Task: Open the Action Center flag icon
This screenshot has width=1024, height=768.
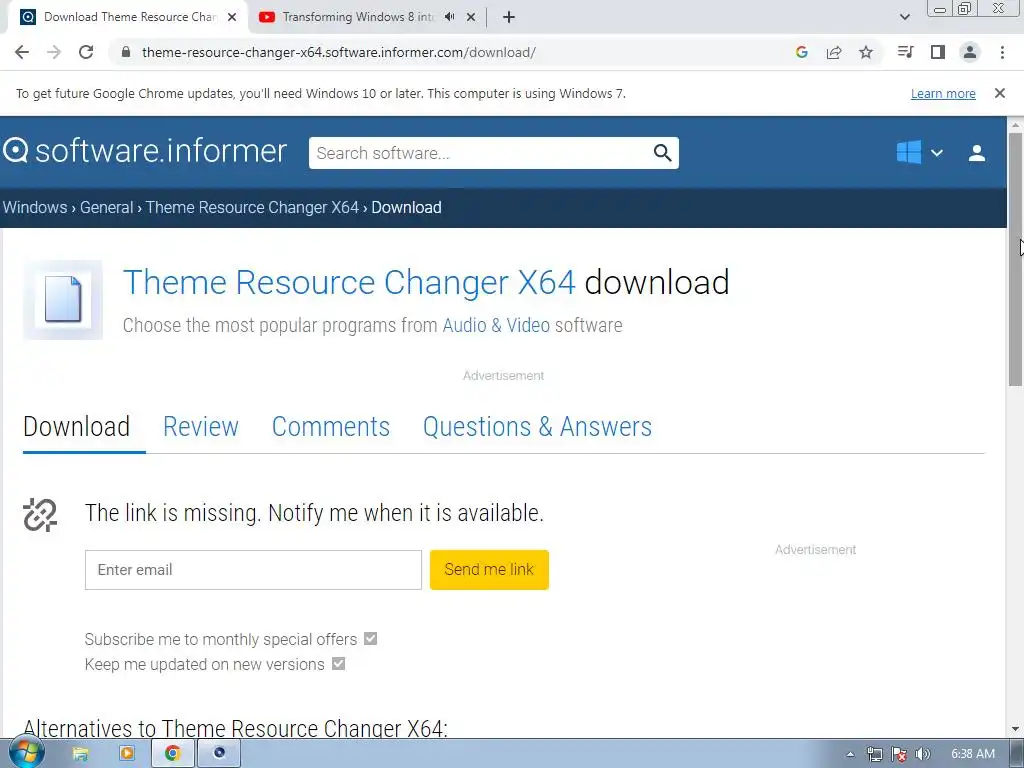Action: [x=899, y=754]
